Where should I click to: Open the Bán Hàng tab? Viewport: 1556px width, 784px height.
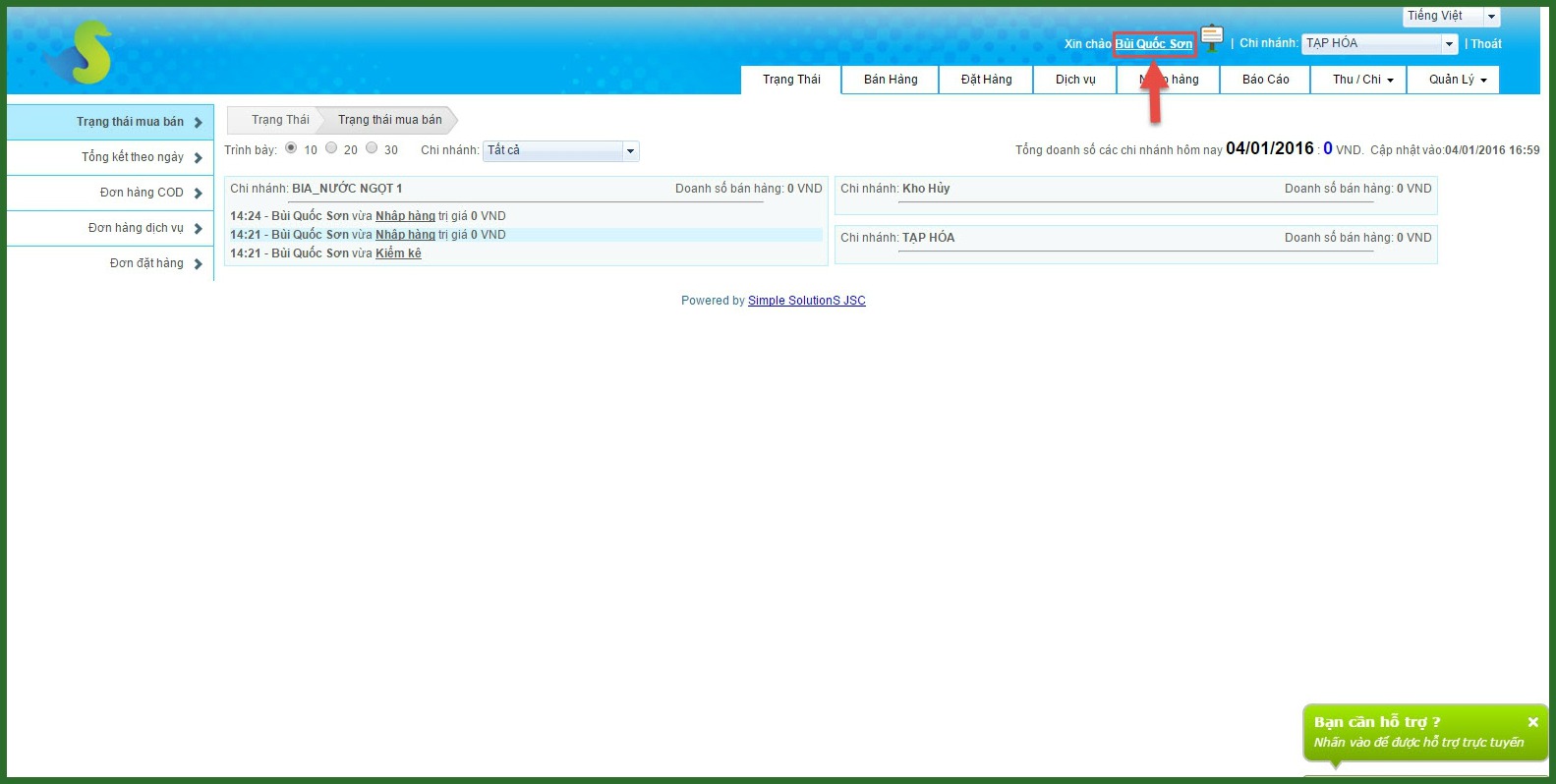(x=891, y=80)
